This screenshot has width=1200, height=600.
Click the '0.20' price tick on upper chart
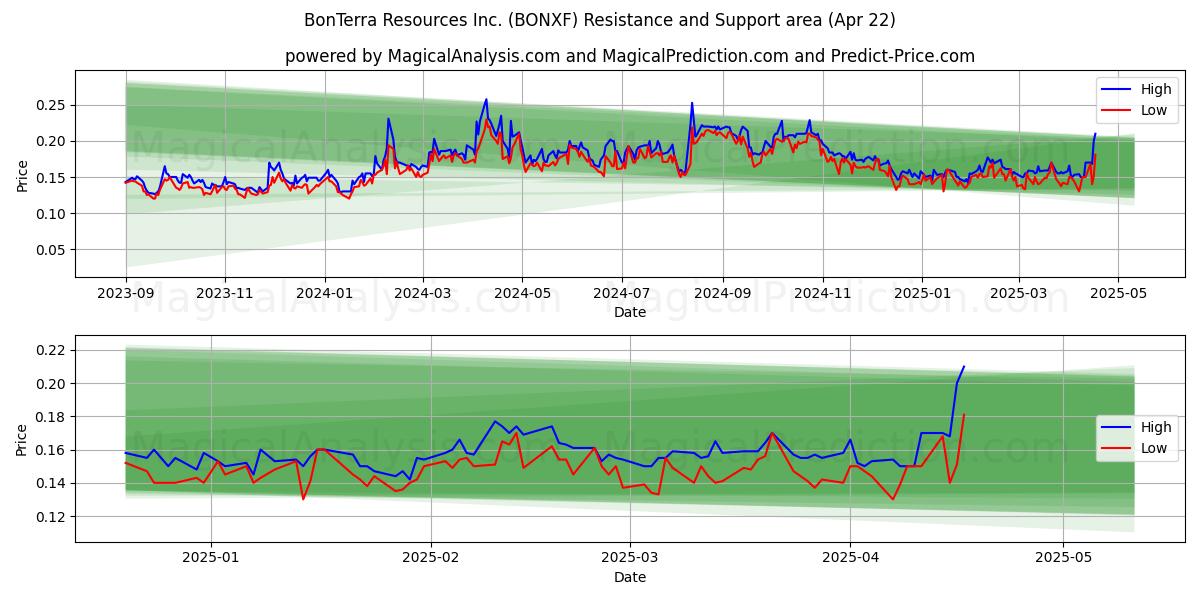(52, 141)
